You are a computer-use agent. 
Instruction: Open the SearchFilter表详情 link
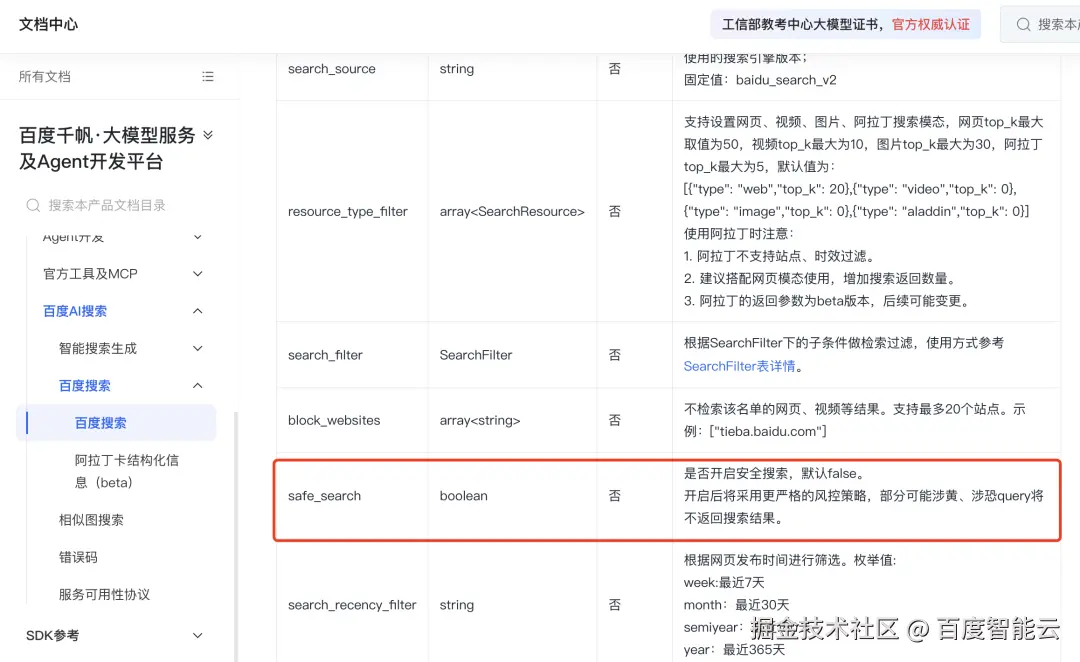739,366
